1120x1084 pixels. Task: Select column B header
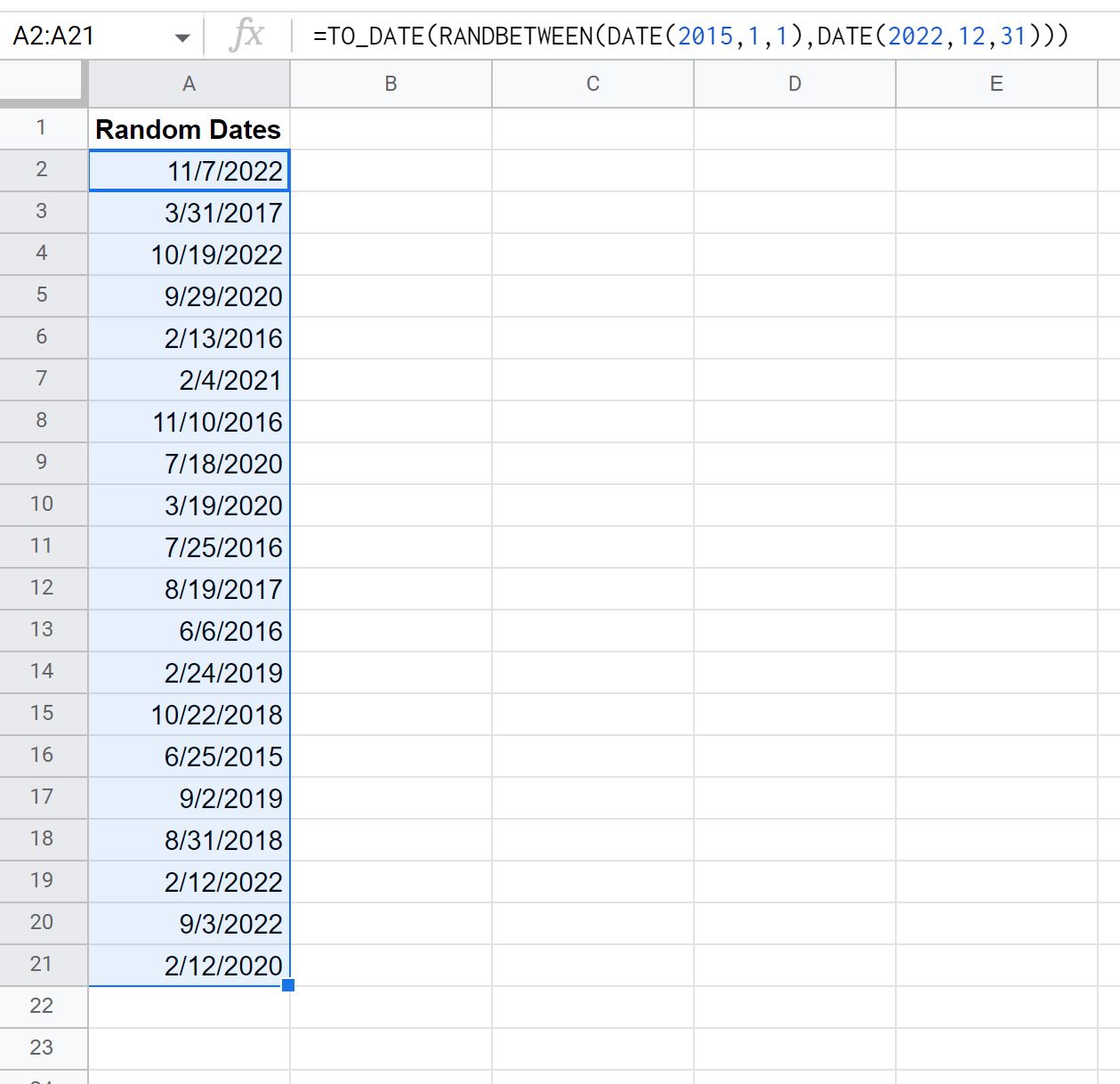(391, 85)
